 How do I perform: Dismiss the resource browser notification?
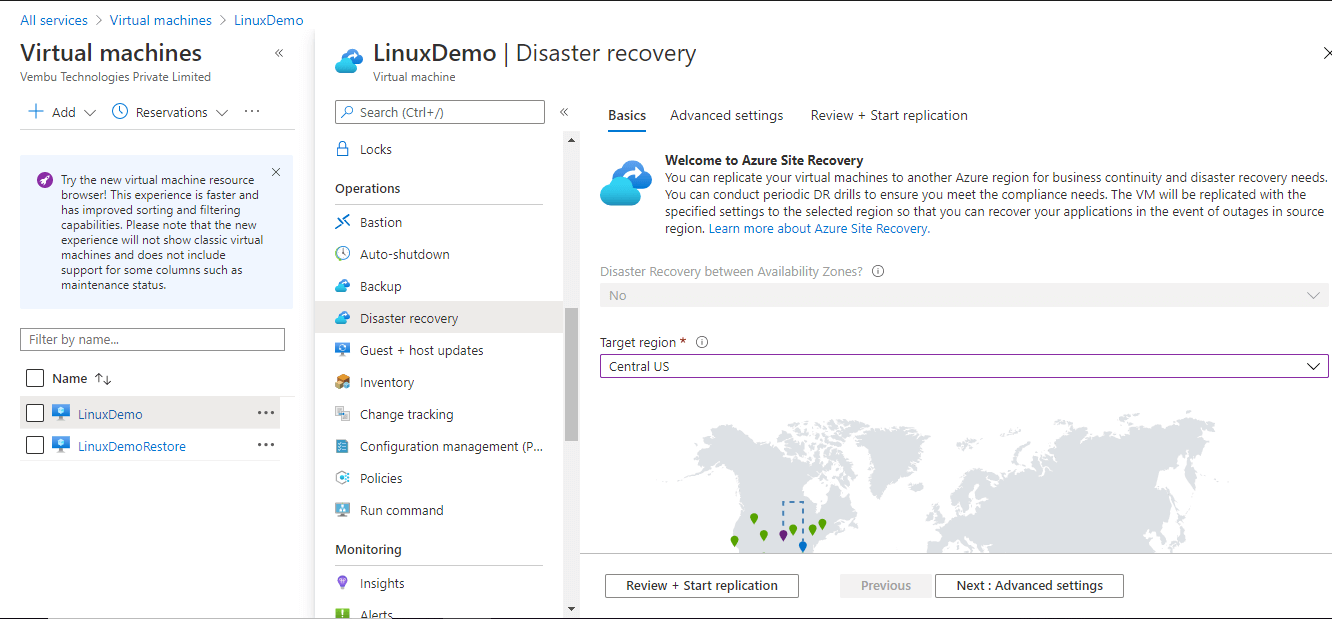click(276, 172)
